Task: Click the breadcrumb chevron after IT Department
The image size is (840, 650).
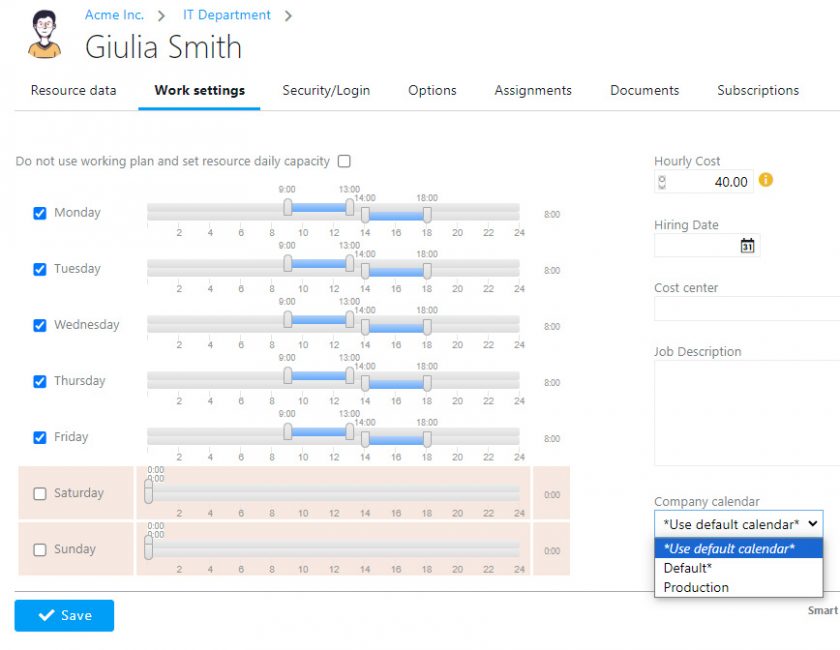Action: point(288,15)
